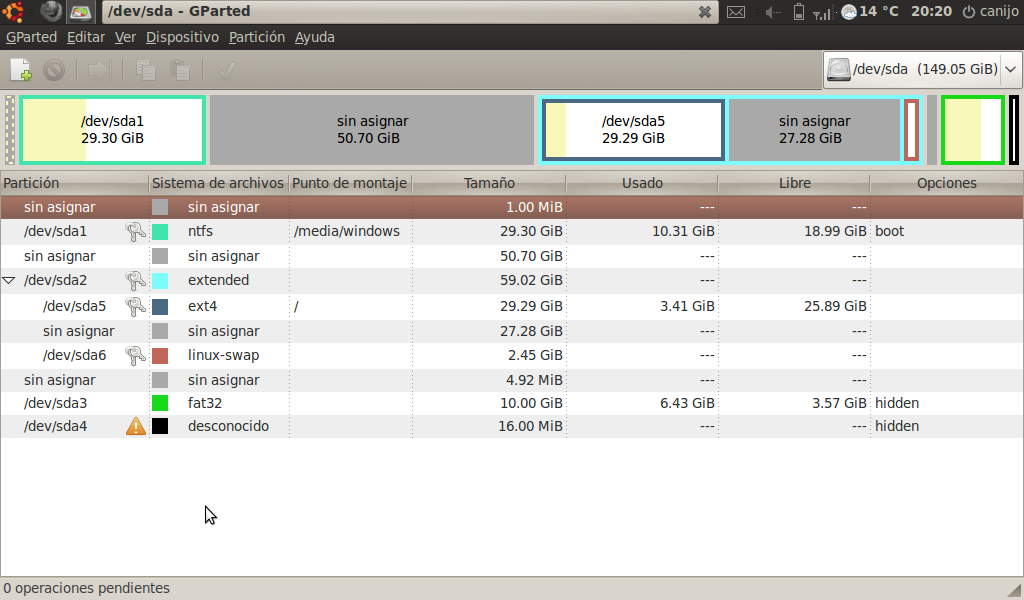Click the mail envelope indicator icon

(736, 12)
